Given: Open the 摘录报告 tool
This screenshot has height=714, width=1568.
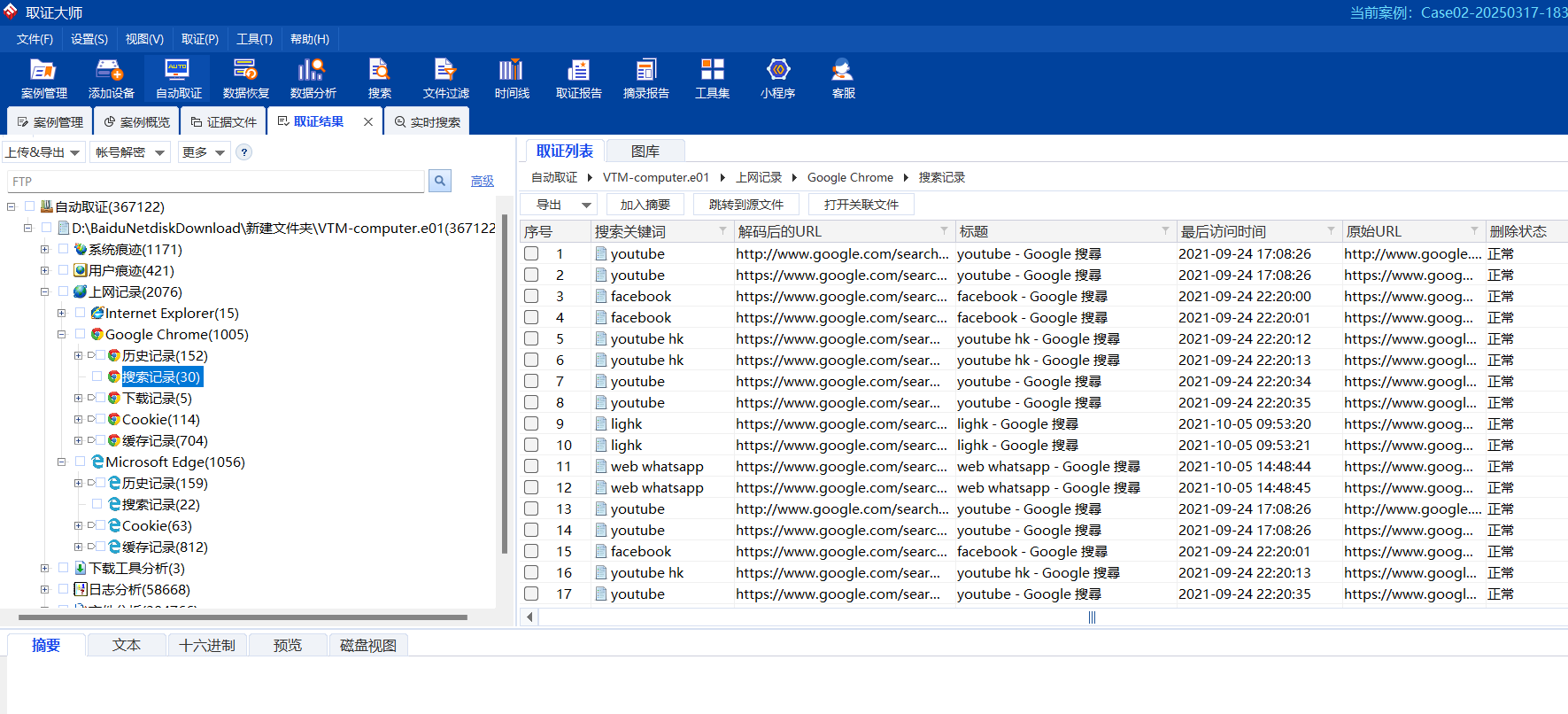Looking at the screenshot, I should coord(645,79).
